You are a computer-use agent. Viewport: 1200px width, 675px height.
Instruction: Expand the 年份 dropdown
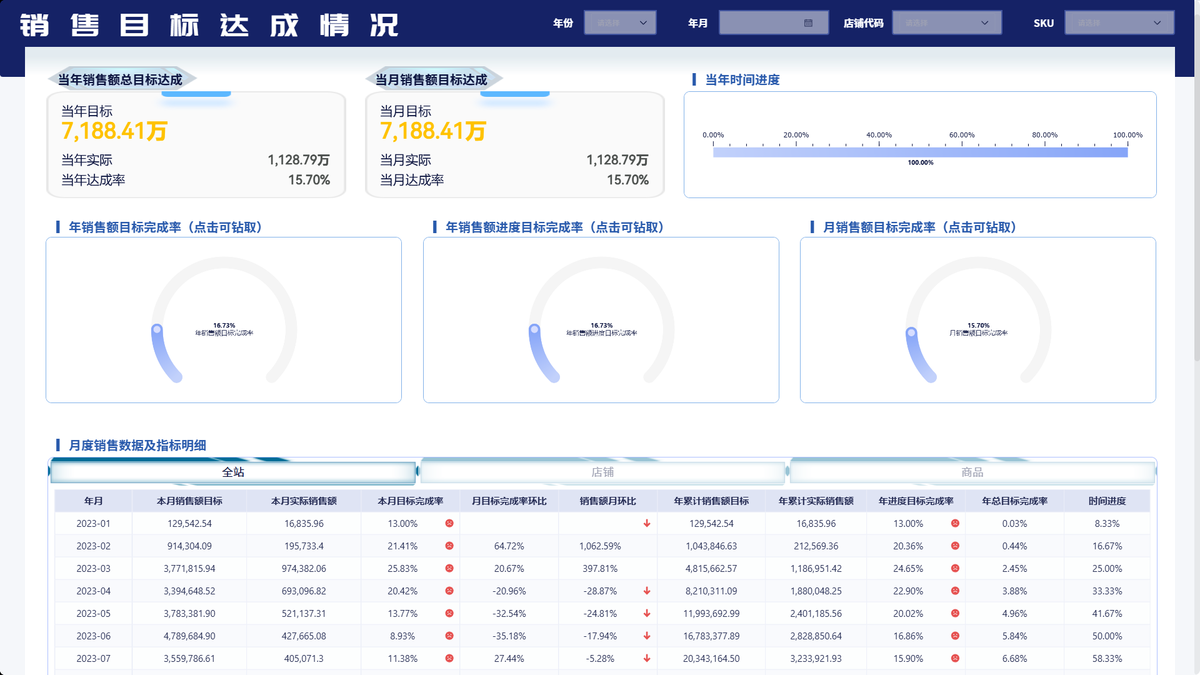pyautogui.click(x=620, y=22)
